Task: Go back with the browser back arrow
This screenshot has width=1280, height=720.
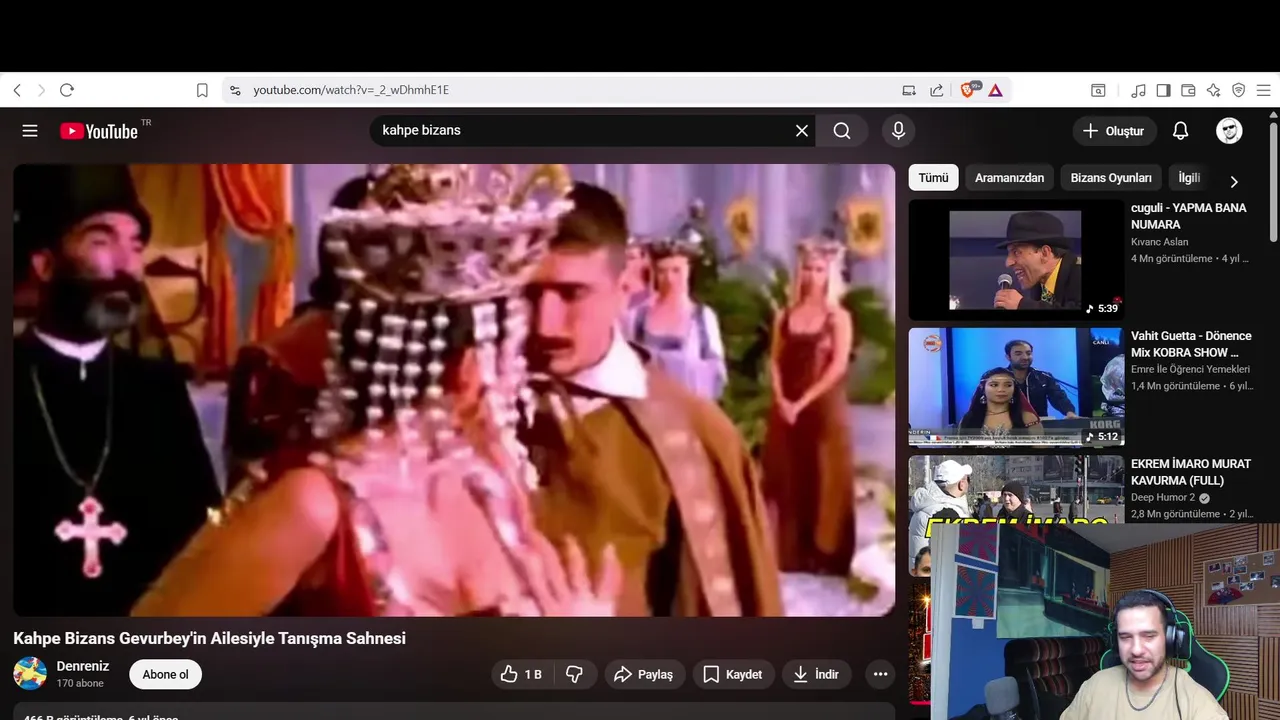Action: (x=17, y=90)
